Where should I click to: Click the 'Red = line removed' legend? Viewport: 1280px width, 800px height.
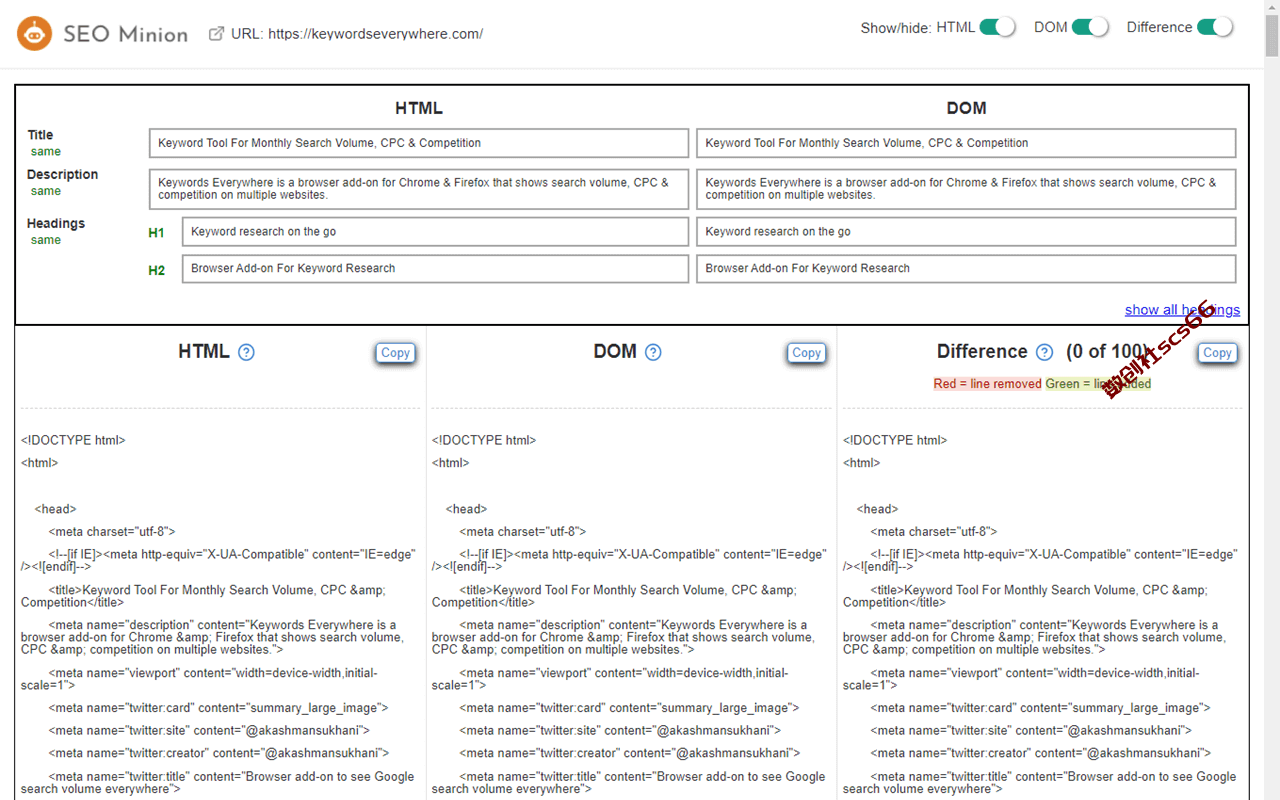point(988,384)
